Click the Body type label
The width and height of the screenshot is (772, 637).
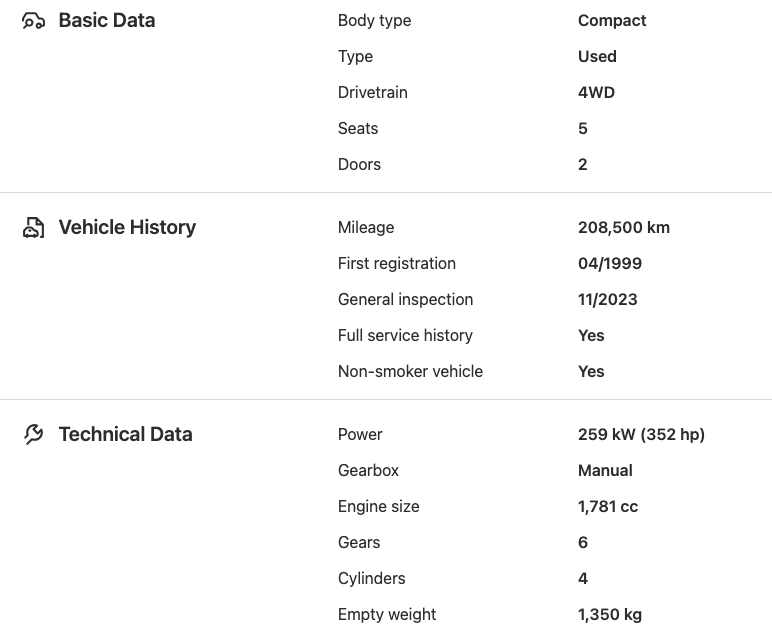point(374,21)
